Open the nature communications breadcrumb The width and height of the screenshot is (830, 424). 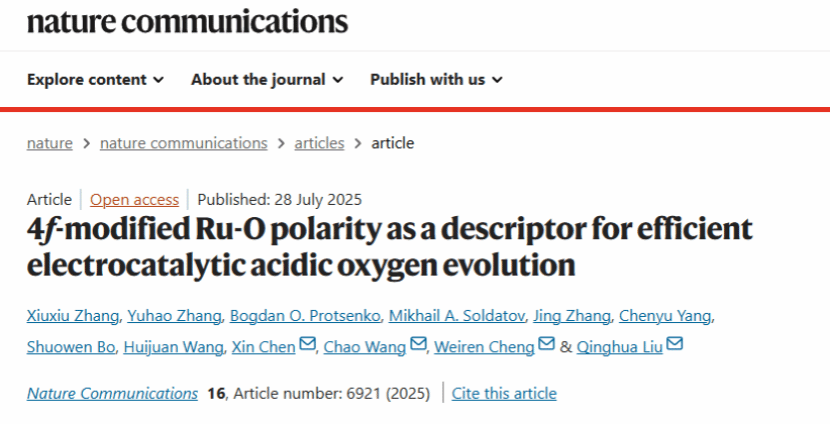click(x=184, y=143)
